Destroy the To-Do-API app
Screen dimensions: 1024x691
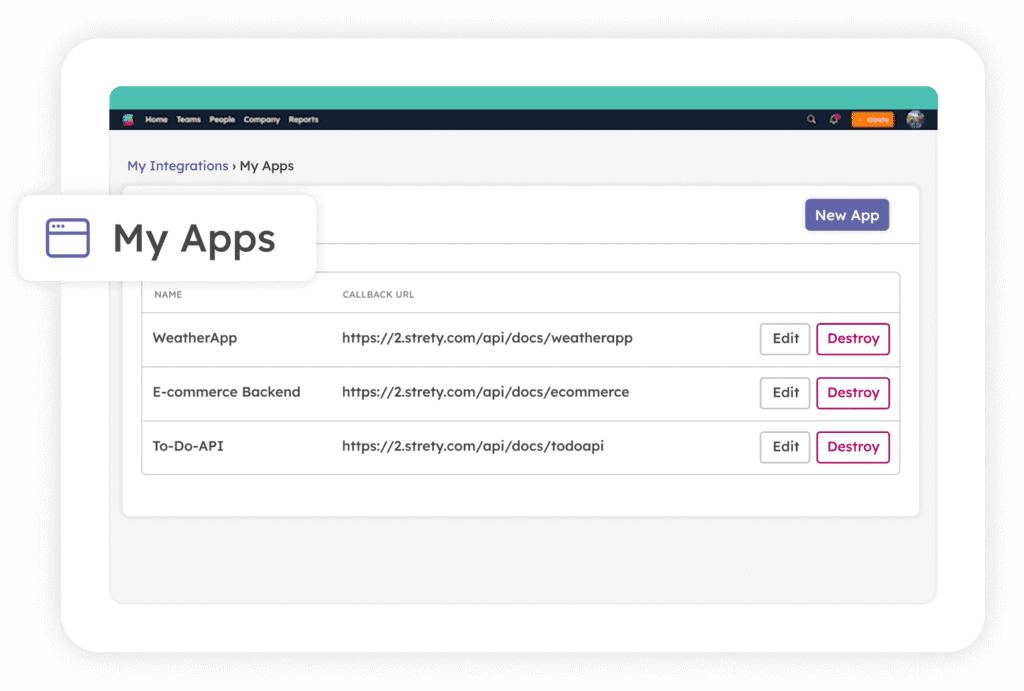(x=852, y=447)
